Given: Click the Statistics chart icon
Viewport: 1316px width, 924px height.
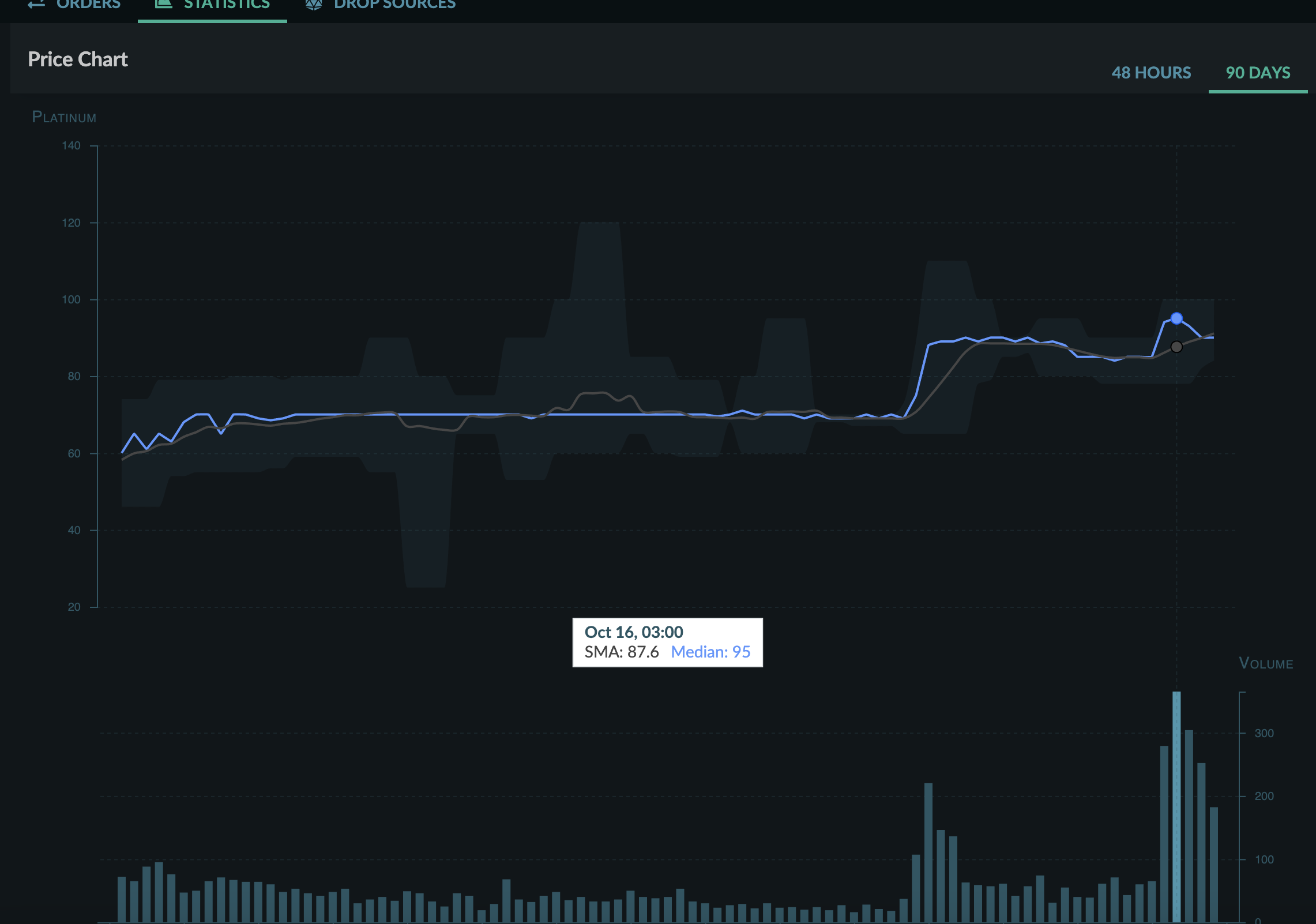Looking at the screenshot, I should click(x=164, y=4).
